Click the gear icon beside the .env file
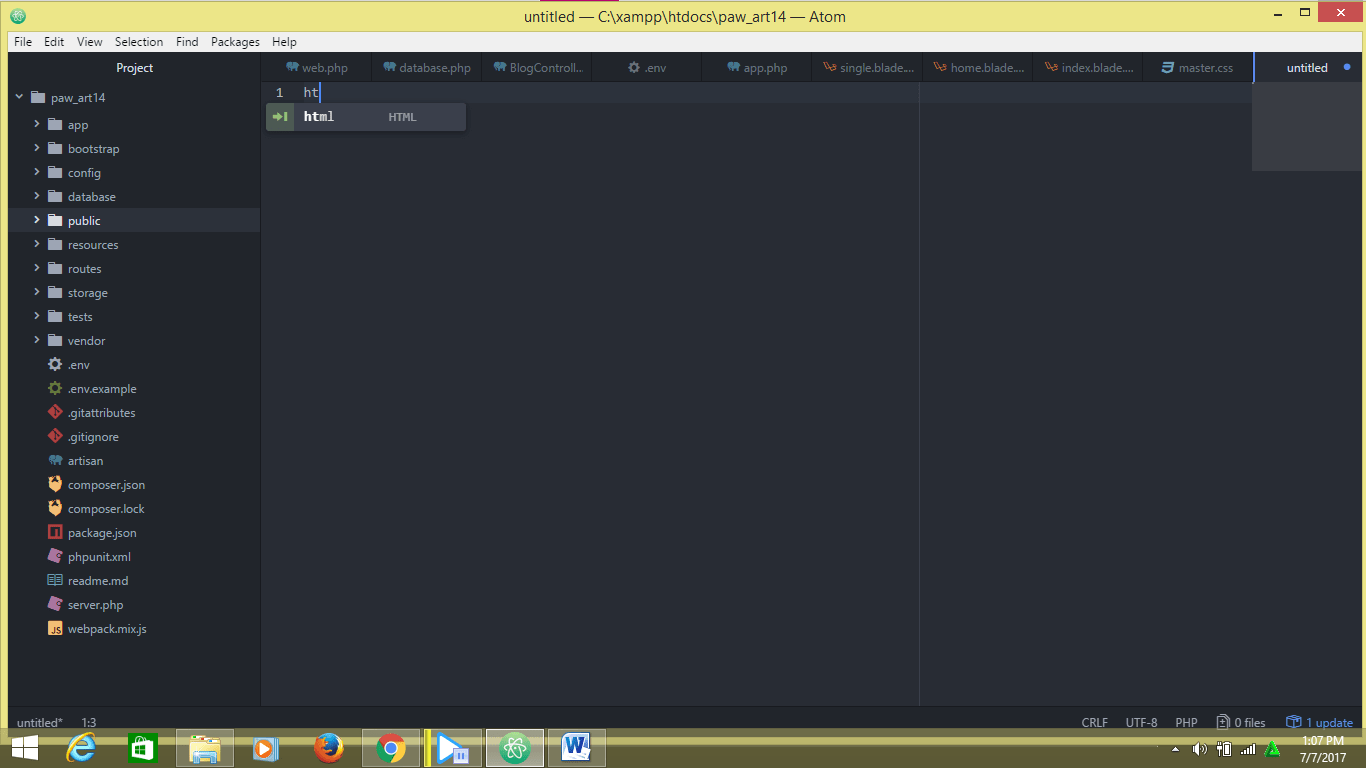 55,364
